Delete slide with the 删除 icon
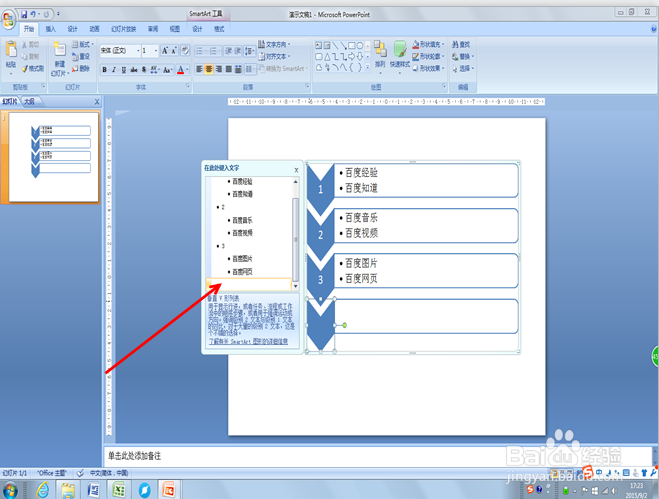The image size is (659, 499). click(x=81, y=69)
